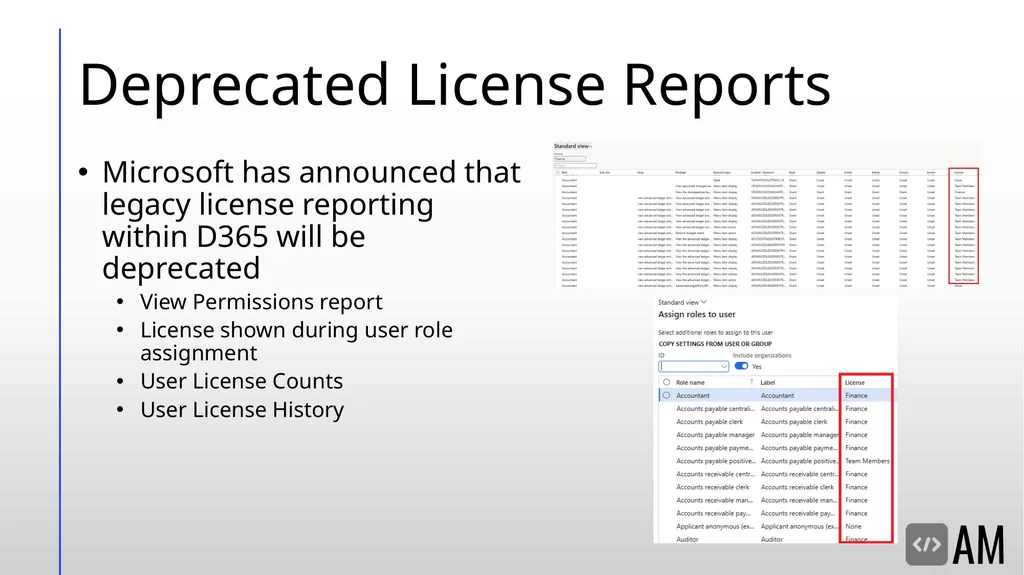The width and height of the screenshot is (1024, 575).
Task: Select role name 'Auditor'
Action: pyautogui.click(x=687, y=539)
